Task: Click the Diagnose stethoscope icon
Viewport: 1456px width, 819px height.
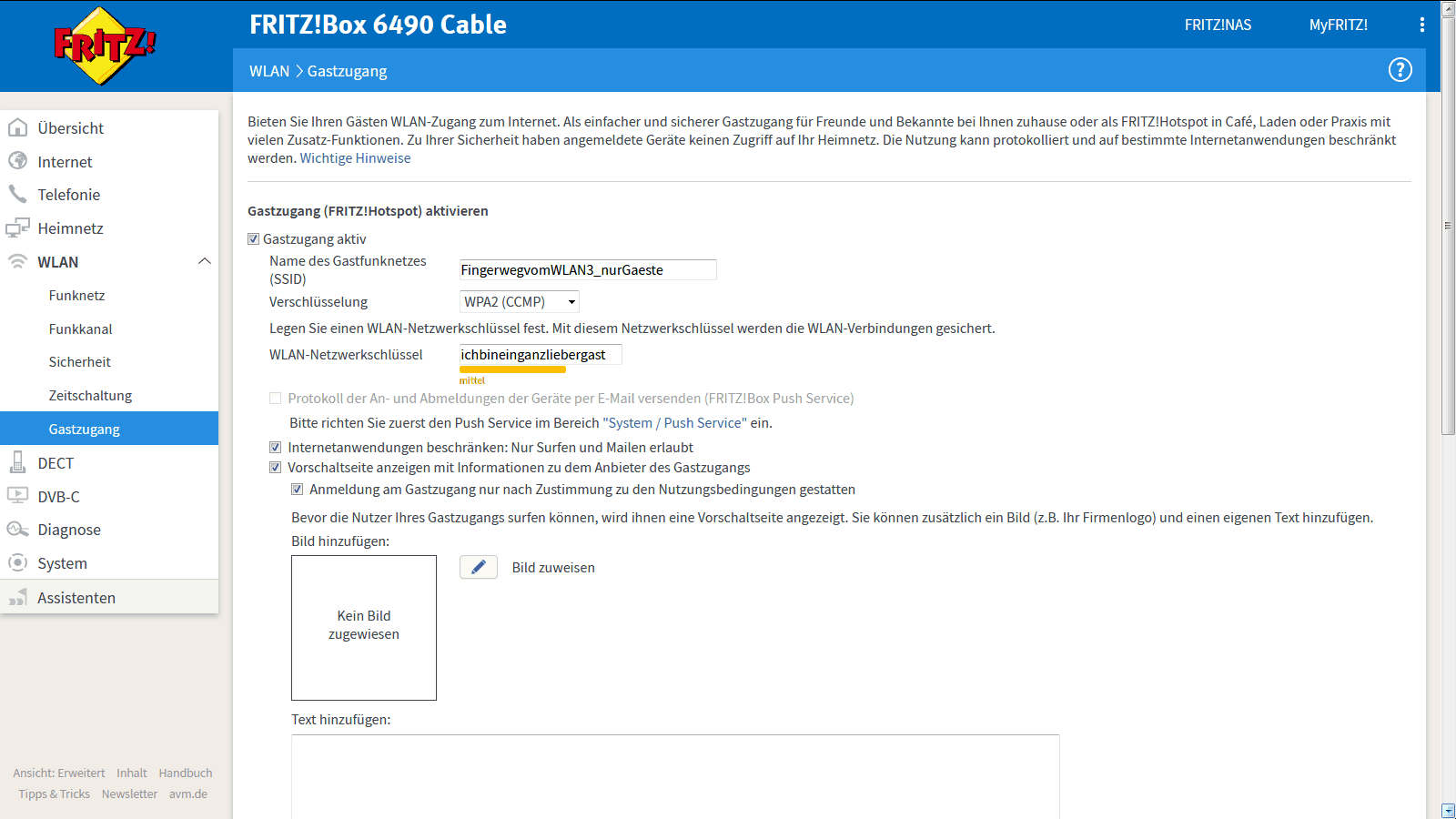Action: [x=18, y=529]
